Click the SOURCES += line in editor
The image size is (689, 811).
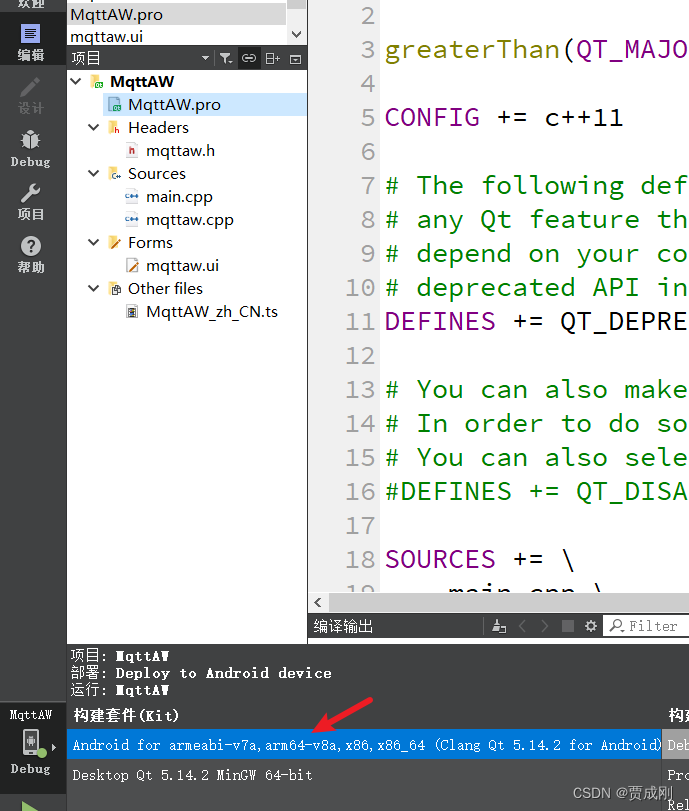[480, 560]
